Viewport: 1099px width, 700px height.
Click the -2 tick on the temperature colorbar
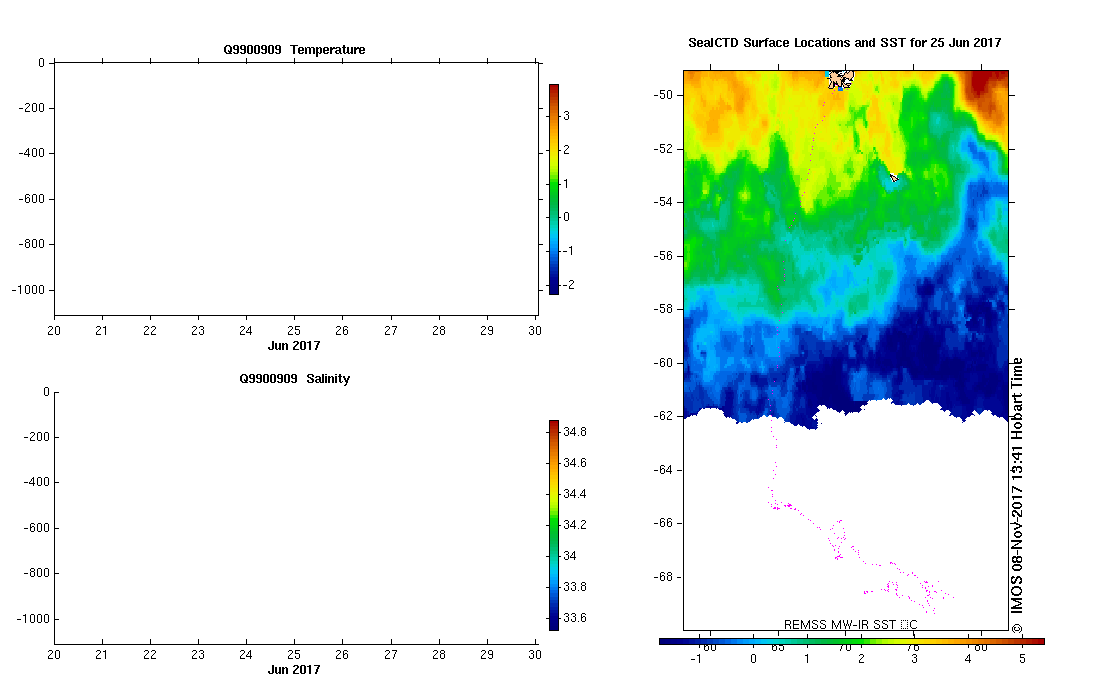coord(568,284)
